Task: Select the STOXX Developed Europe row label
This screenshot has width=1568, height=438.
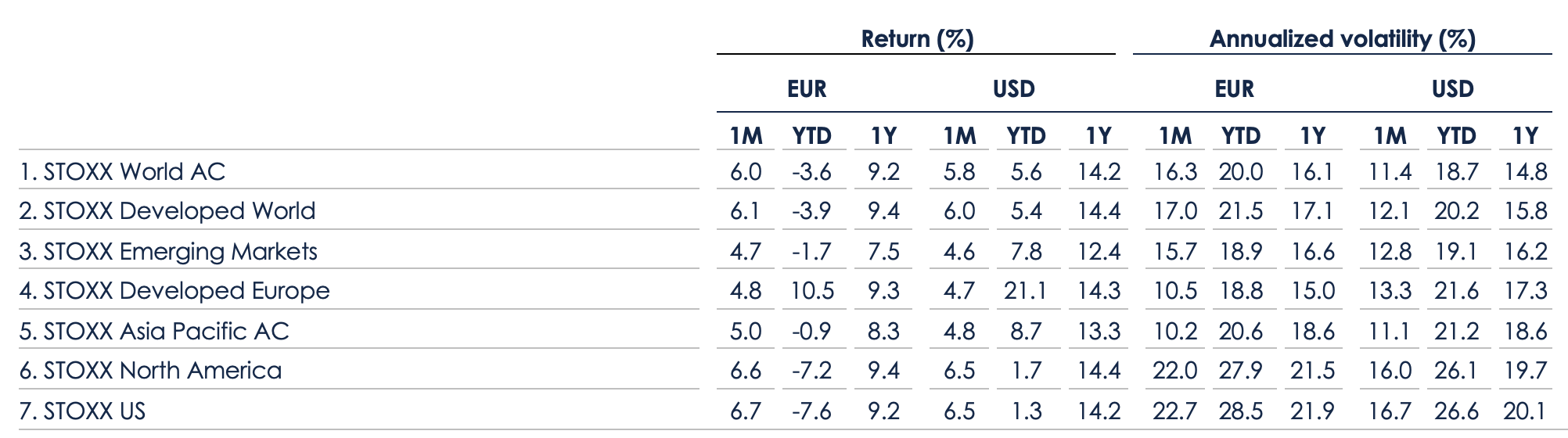Action: click(174, 291)
